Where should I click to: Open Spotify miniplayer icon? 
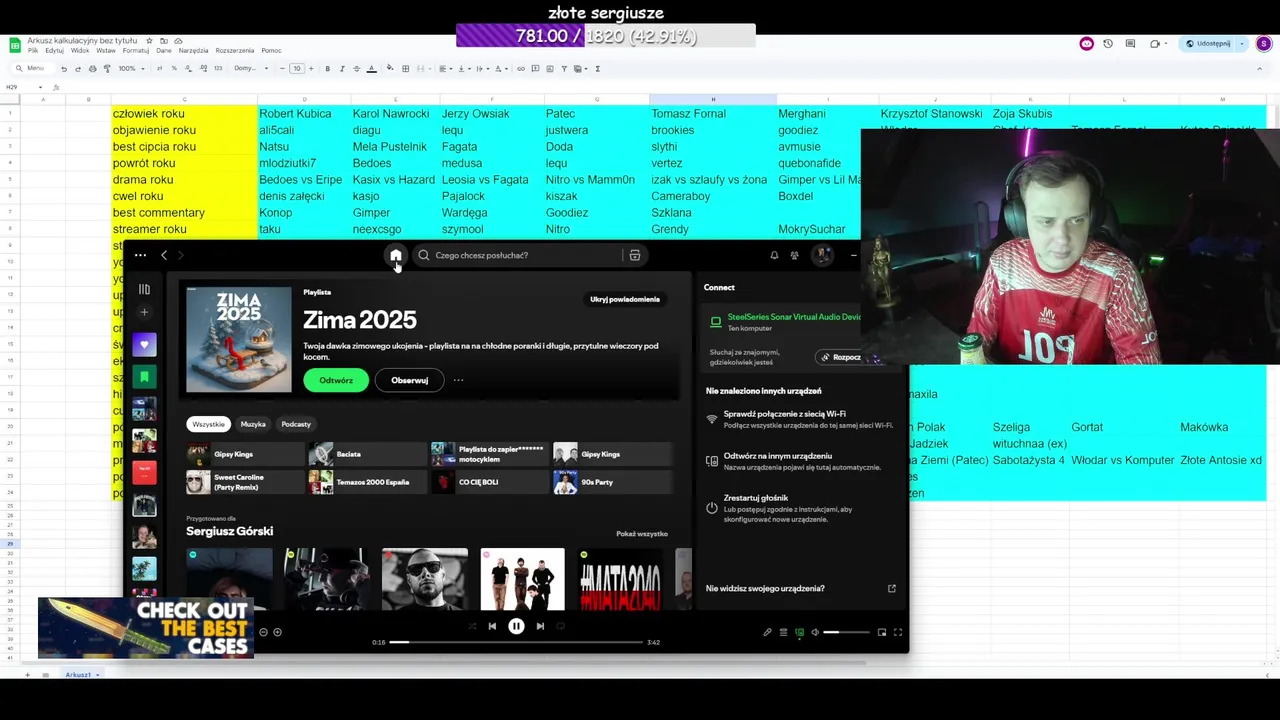tap(882, 632)
